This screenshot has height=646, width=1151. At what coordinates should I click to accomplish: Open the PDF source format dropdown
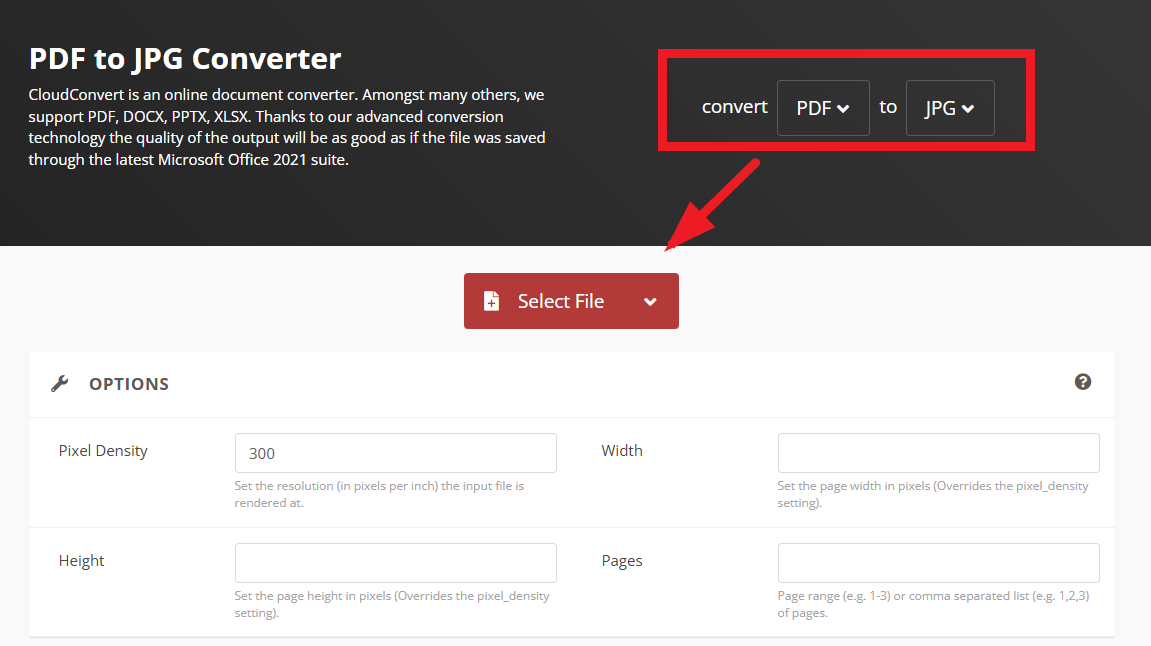point(823,108)
